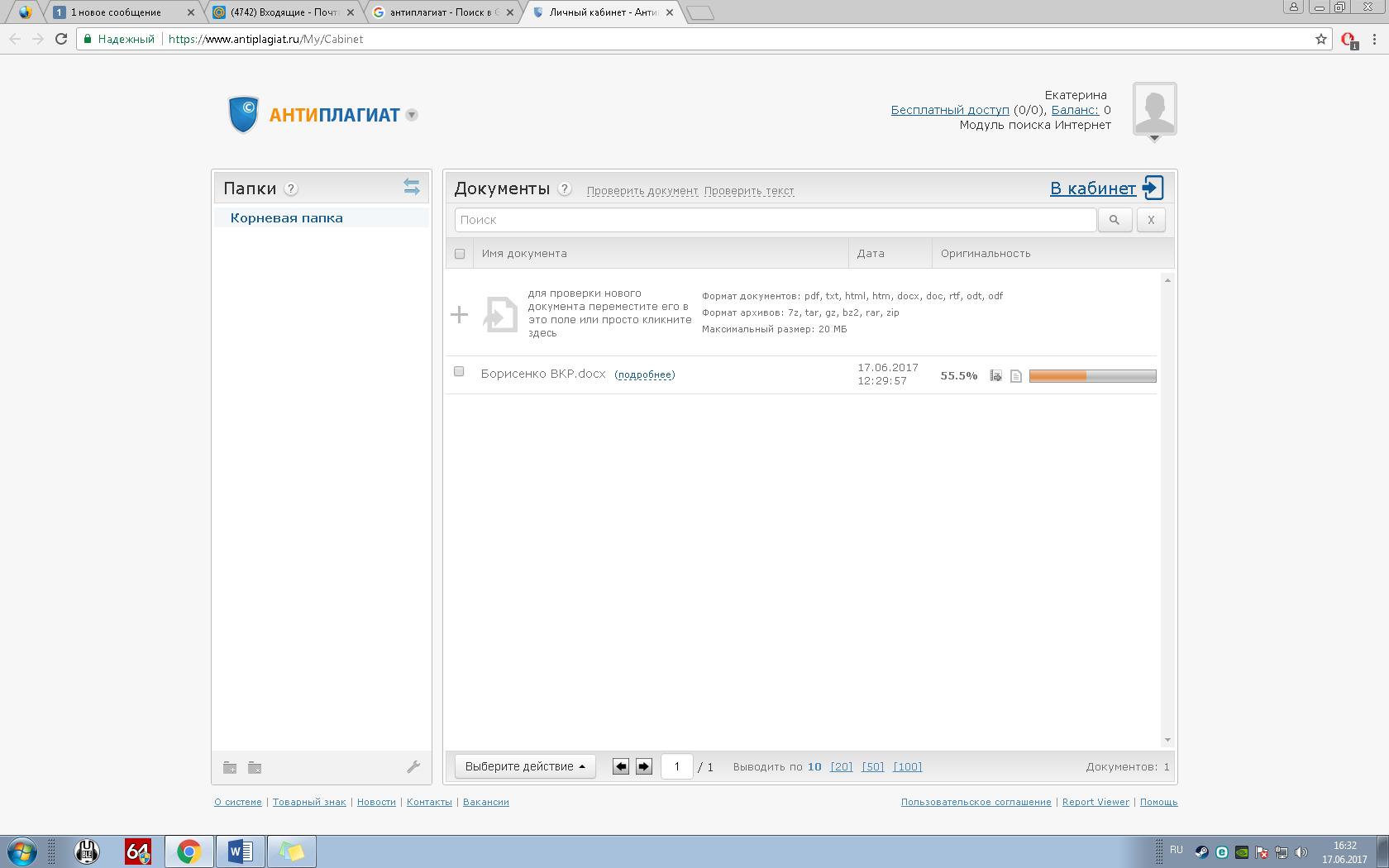Viewport: 1389px width, 868px height.
Task: Open the text view icon next to 55.5%
Action: pyautogui.click(x=1016, y=376)
